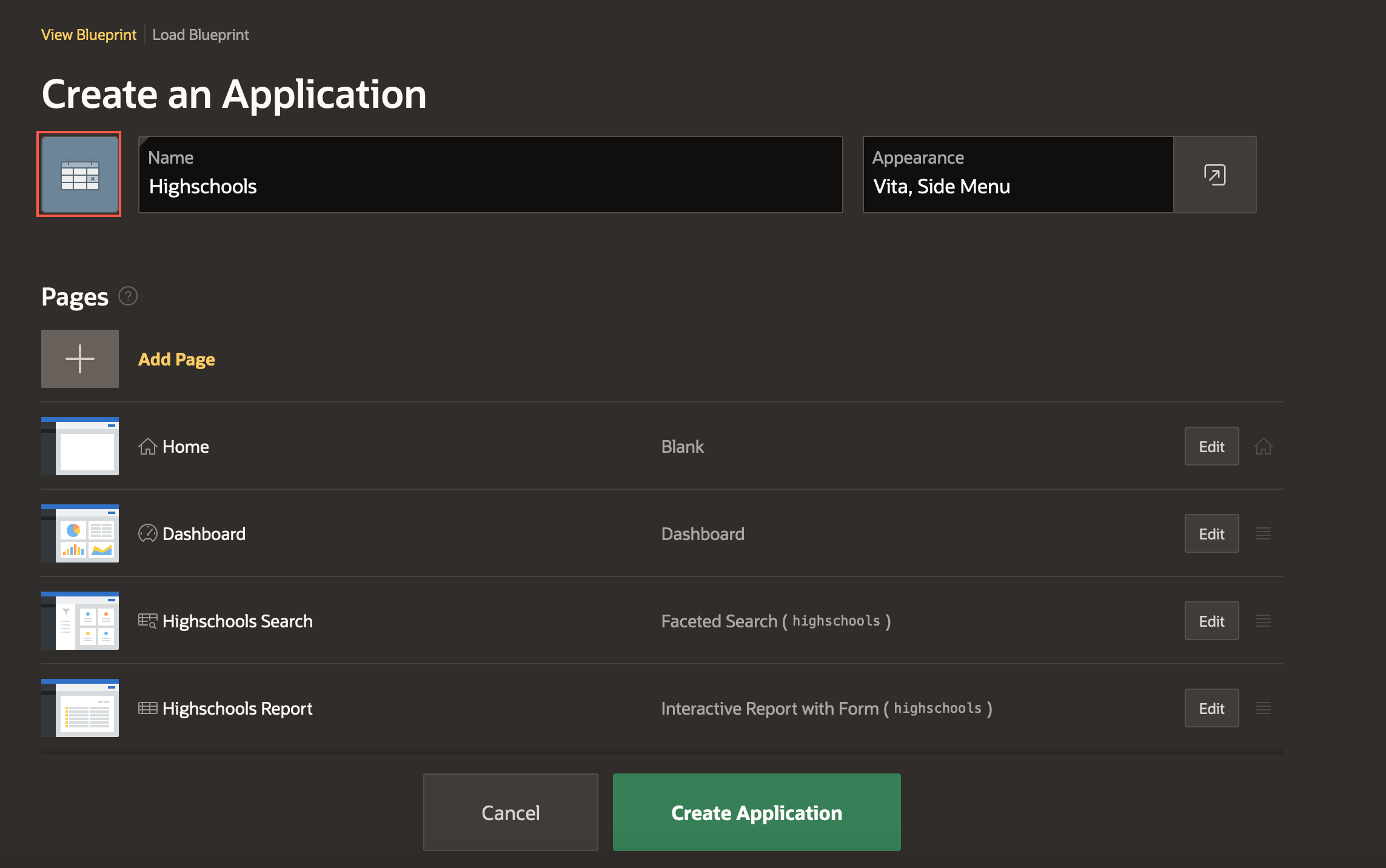Click the Blank page type text
Viewport: 1386px width, 868px height.
[683, 447]
